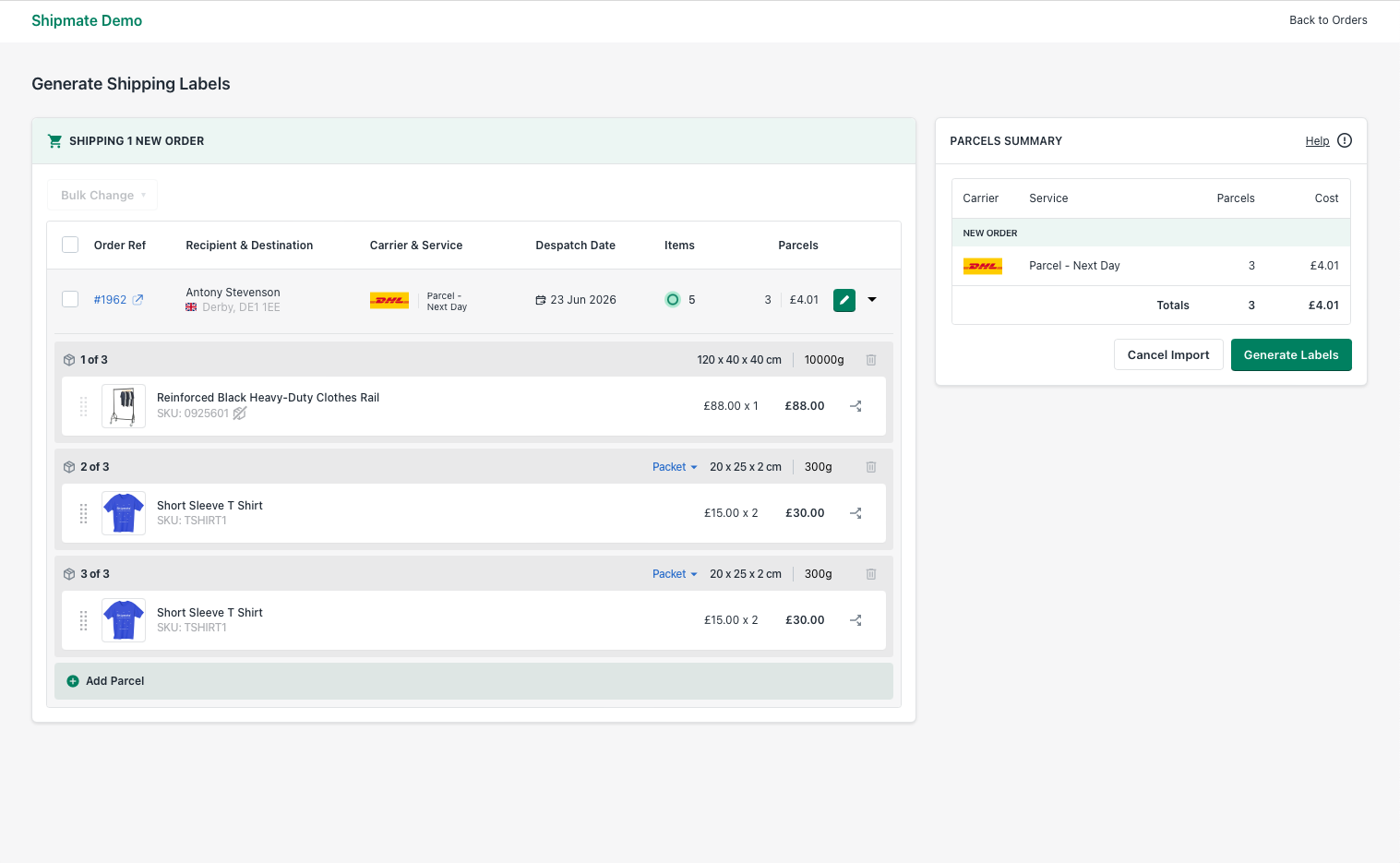The width and height of the screenshot is (1400, 863).
Task: Split the Clothes Rail item using the arrow icon
Action: [856, 406]
